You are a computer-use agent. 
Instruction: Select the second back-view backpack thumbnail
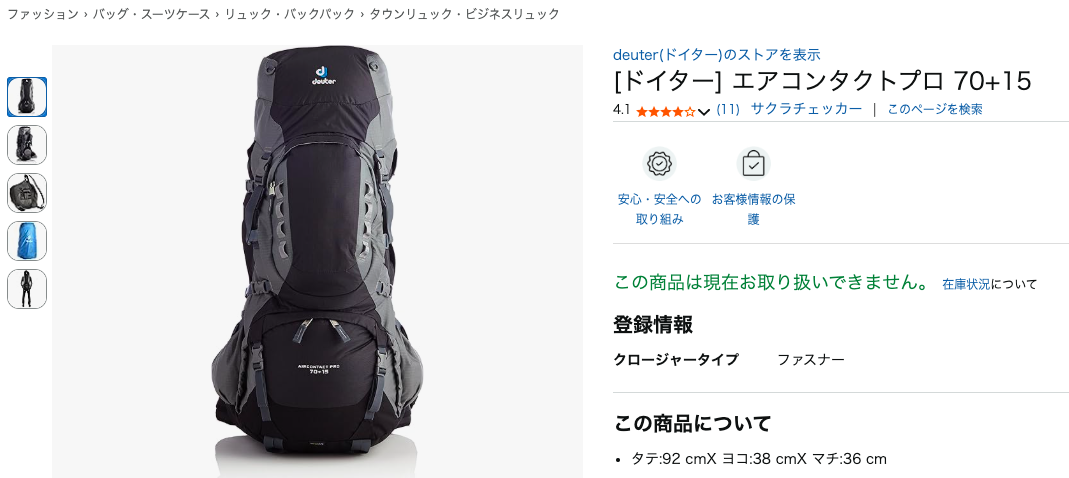click(27, 145)
